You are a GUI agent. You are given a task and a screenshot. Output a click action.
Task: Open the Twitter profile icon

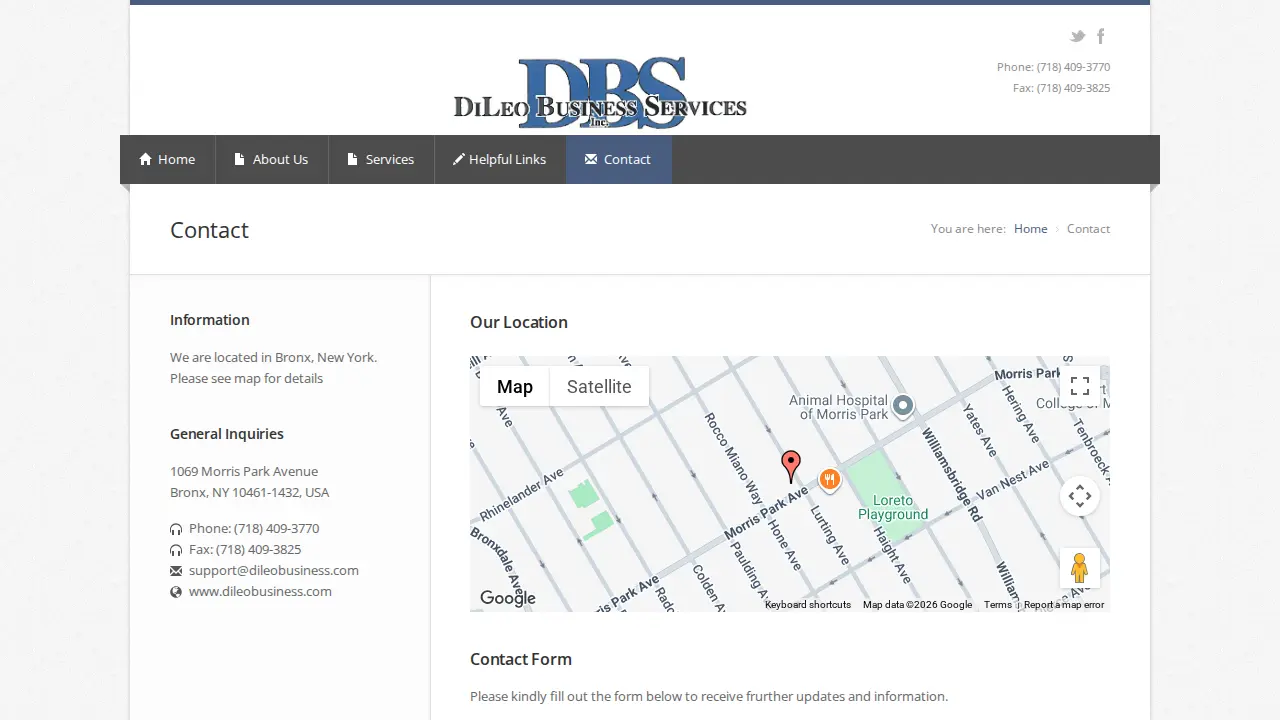[1077, 36]
